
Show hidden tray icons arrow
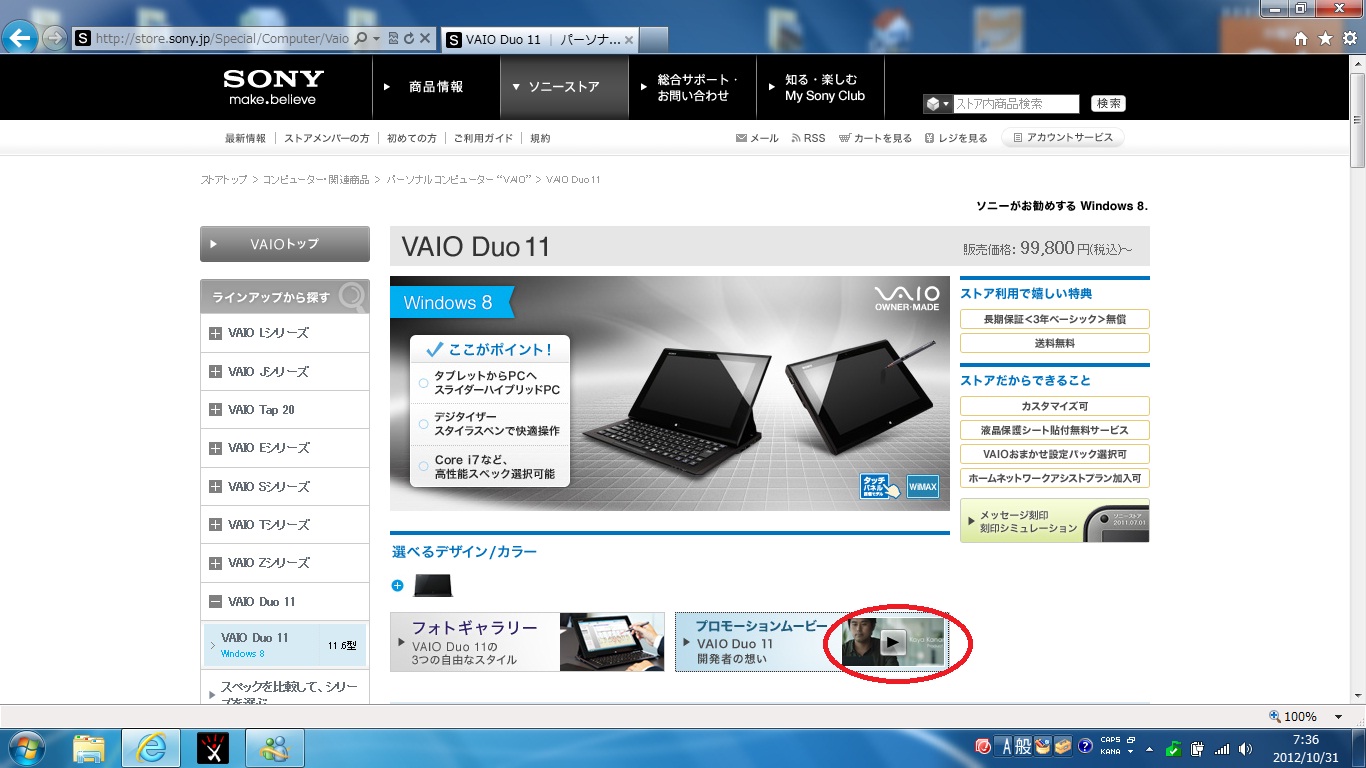1150,748
